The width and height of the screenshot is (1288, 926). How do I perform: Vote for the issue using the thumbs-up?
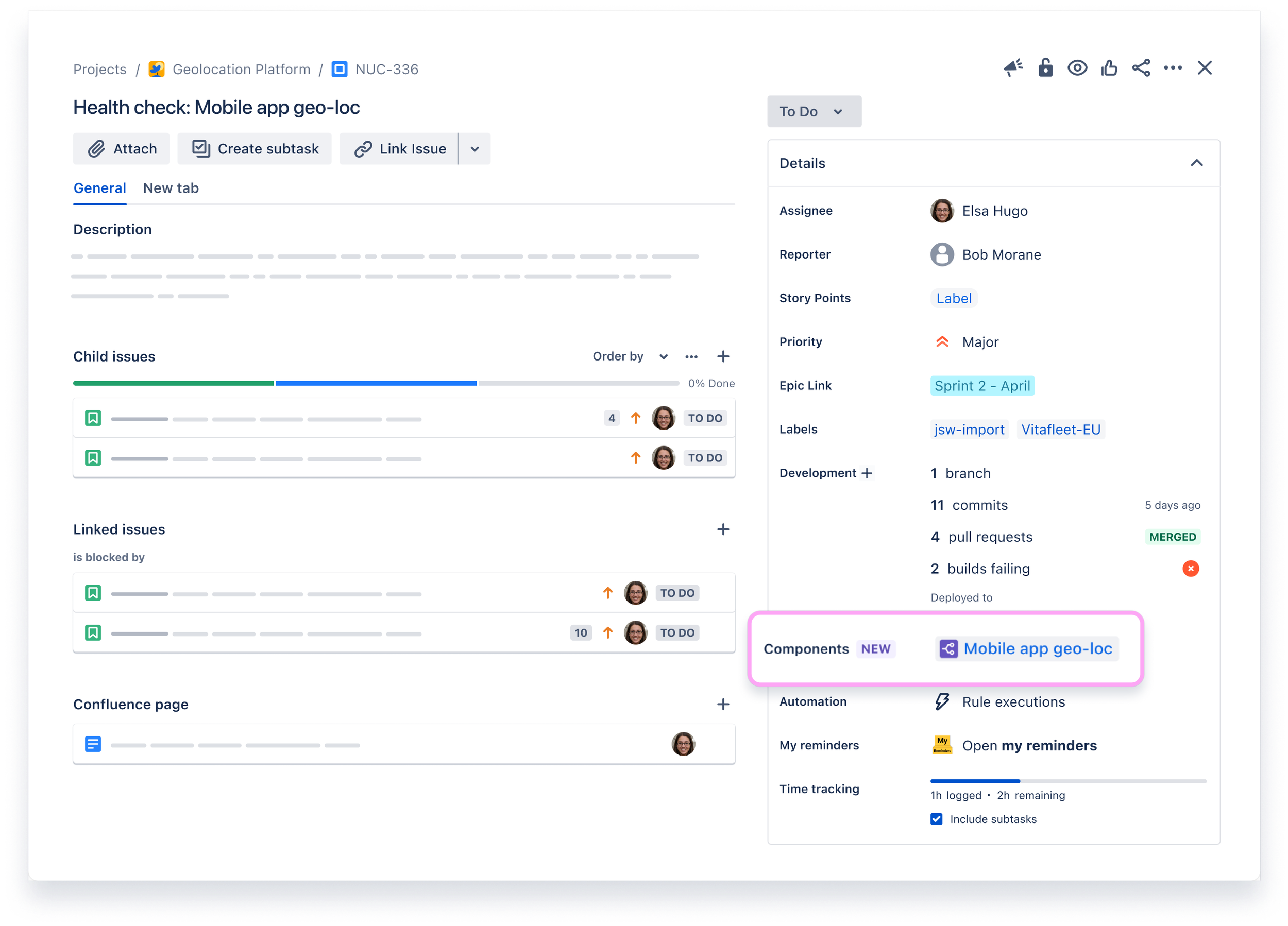pos(1109,67)
